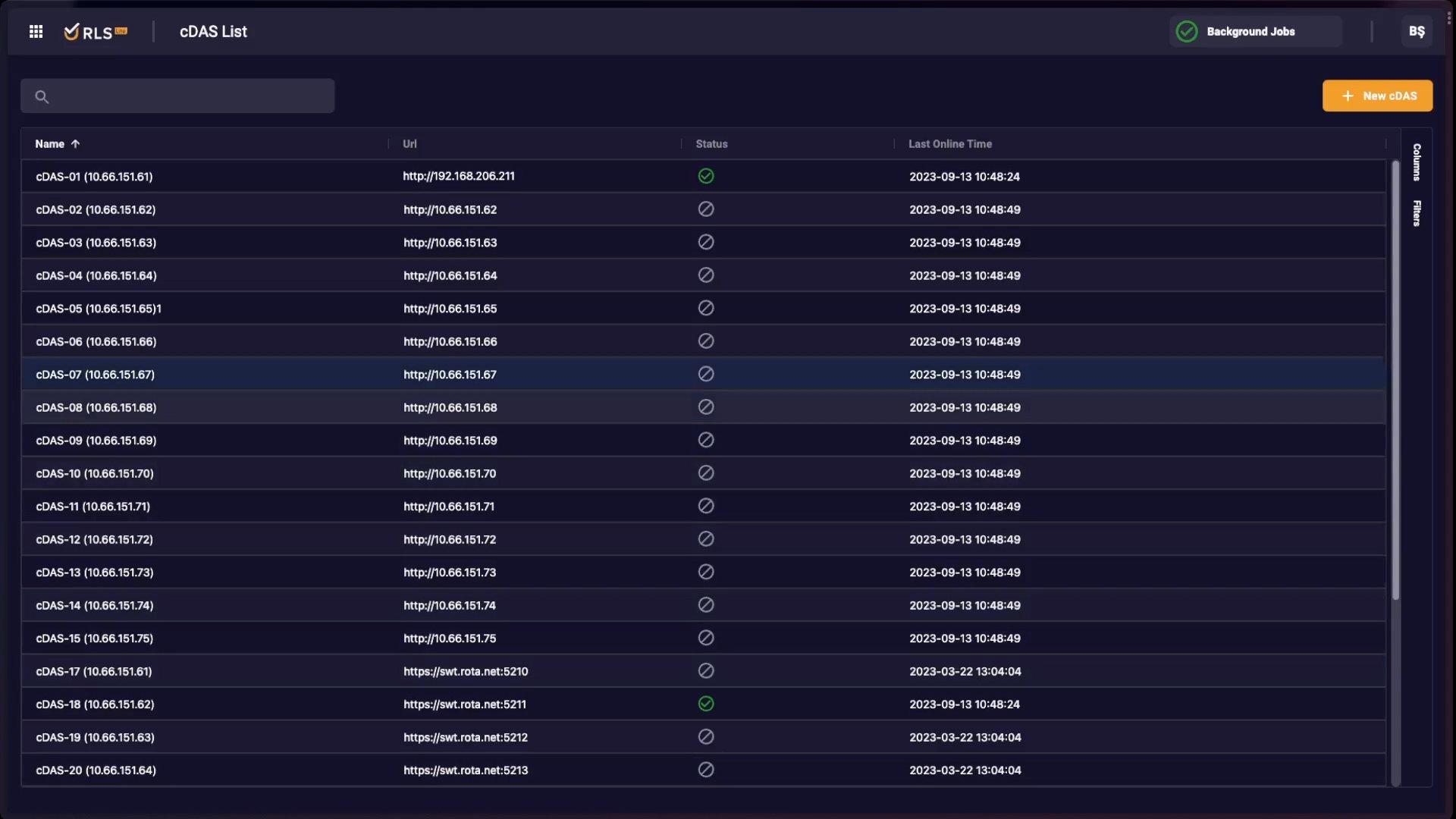This screenshot has height=819, width=1456.
Task: Click the green Background Jobs status icon
Action: [x=1186, y=31]
